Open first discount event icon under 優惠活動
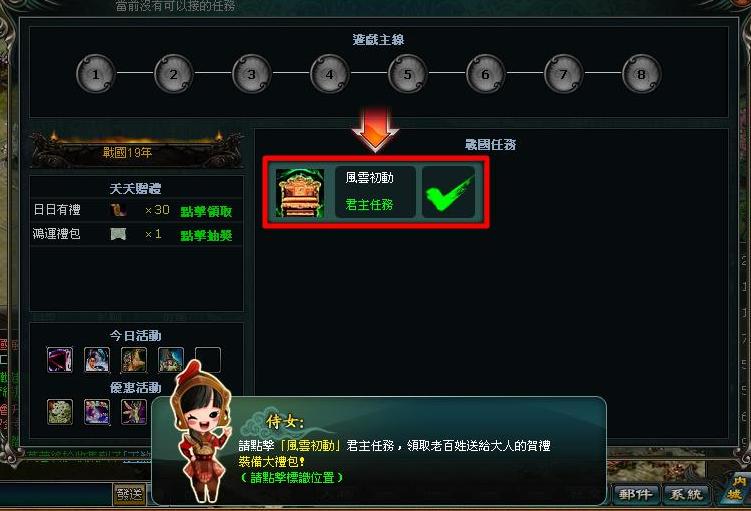Image resolution: width=751 pixels, height=511 pixels. 60,412
